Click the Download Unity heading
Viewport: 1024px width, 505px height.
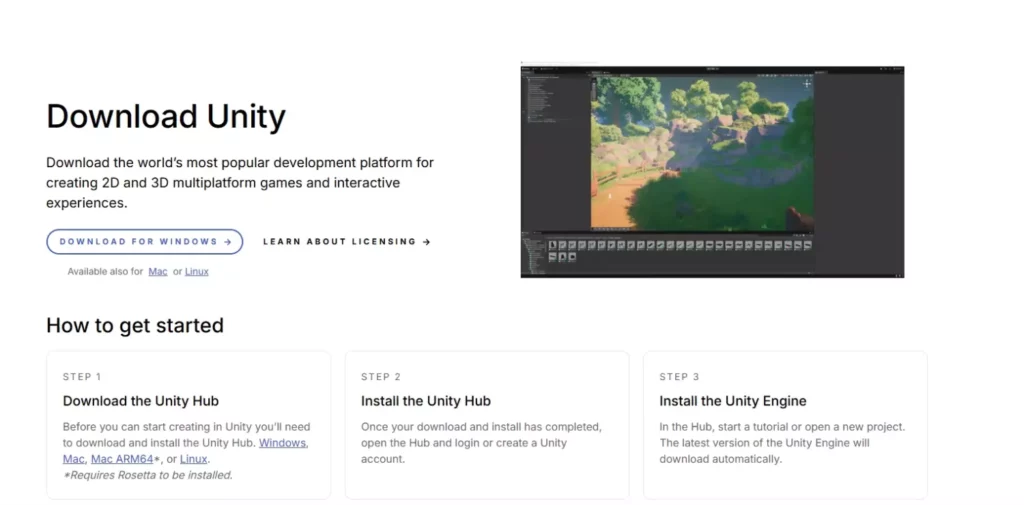pos(166,117)
